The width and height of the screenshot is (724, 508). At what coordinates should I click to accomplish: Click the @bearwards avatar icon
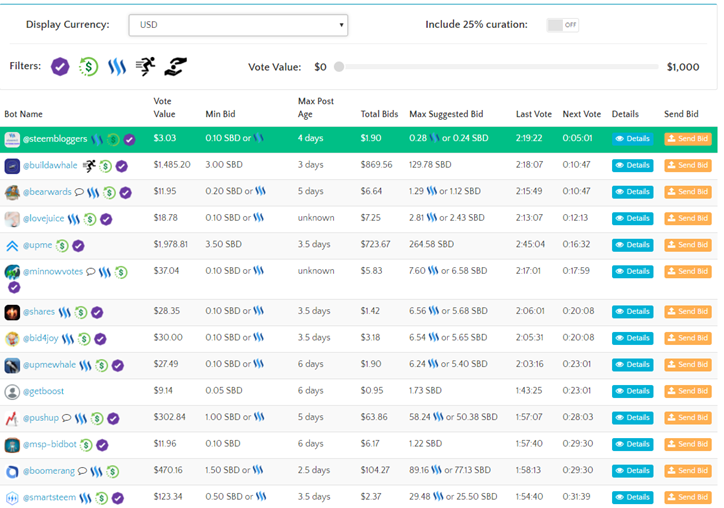click(12, 192)
